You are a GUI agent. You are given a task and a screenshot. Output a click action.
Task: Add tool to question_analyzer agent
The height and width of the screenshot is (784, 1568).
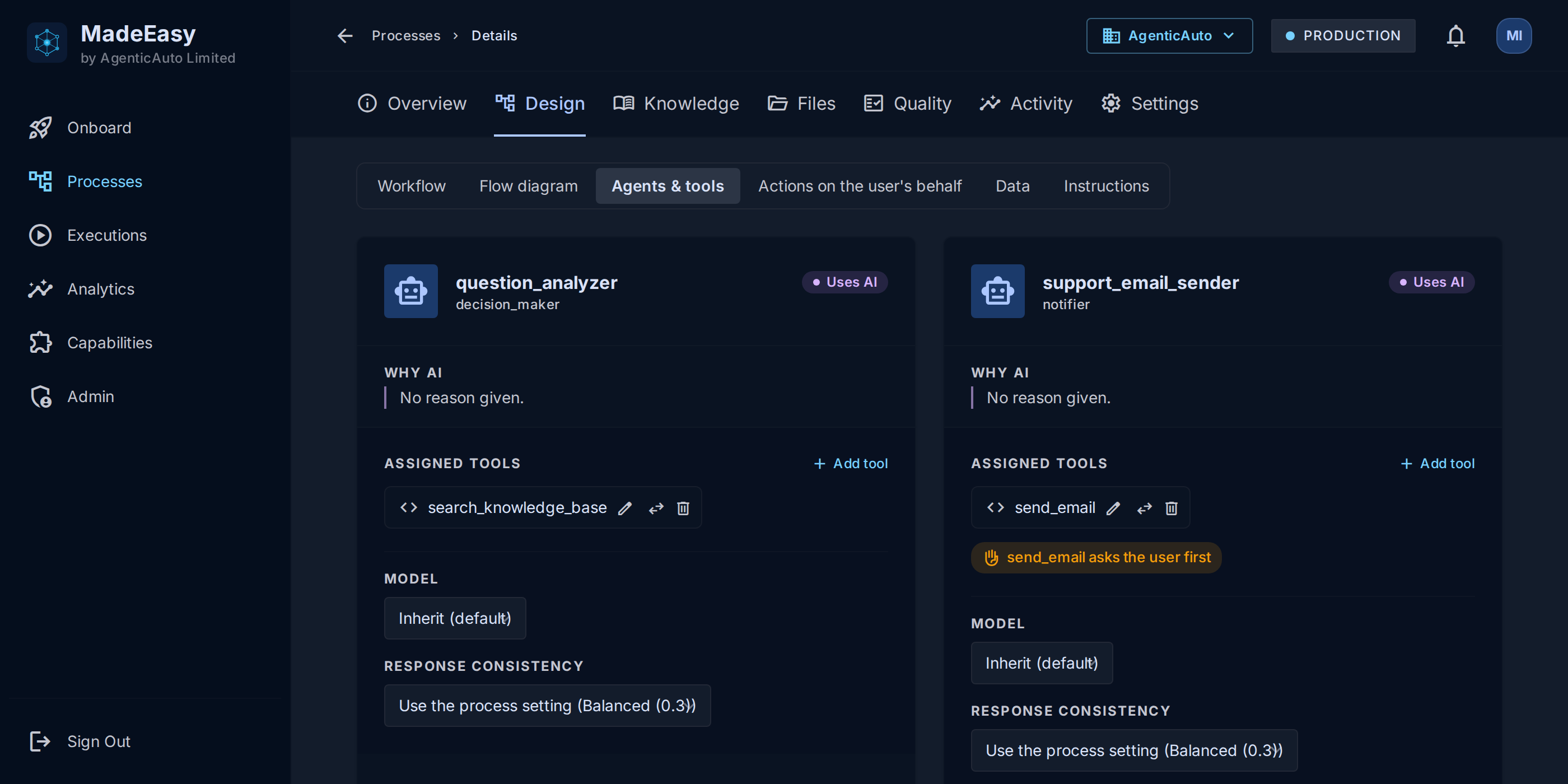coord(850,463)
